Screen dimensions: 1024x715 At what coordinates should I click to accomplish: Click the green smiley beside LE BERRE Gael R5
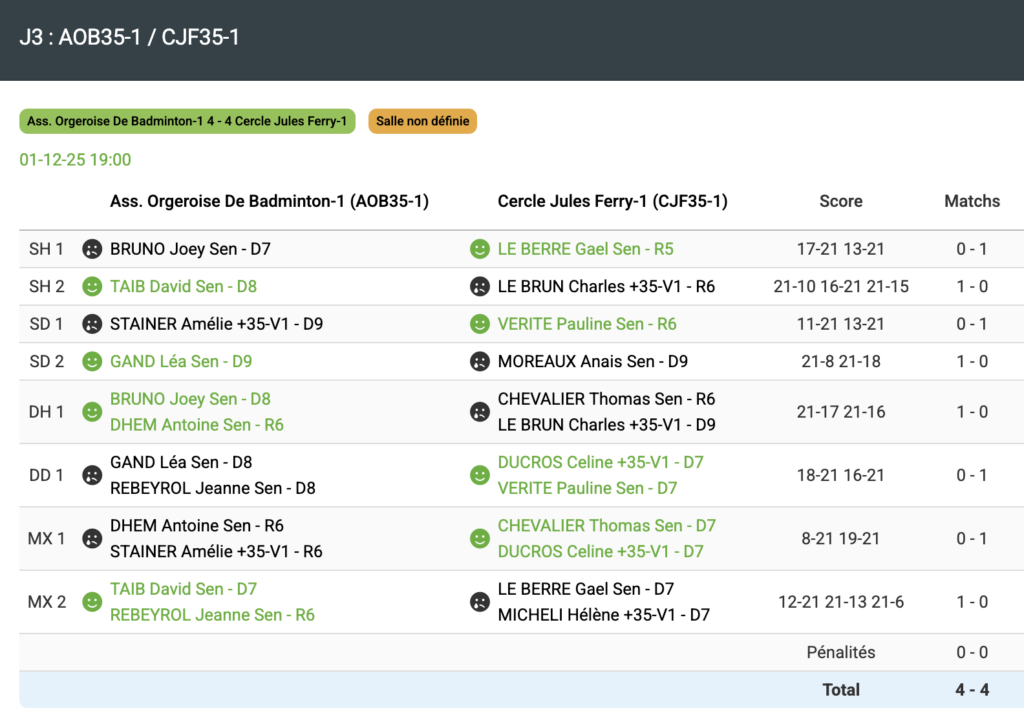point(480,249)
